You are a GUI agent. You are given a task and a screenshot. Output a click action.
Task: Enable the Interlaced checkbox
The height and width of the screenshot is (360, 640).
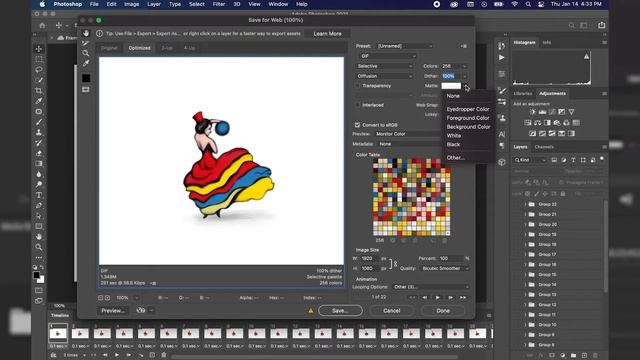pyautogui.click(x=358, y=105)
